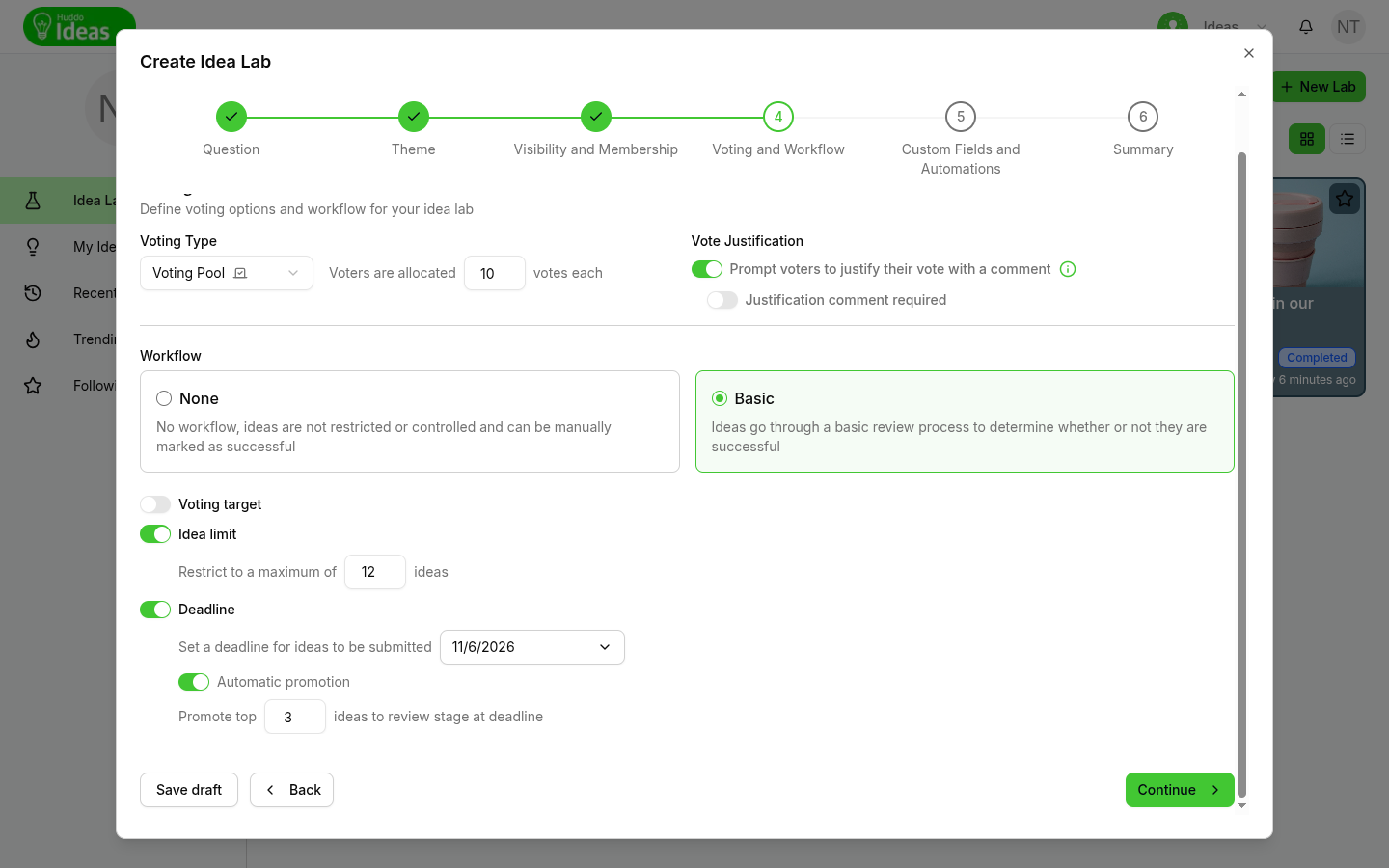The width and height of the screenshot is (1389, 868).
Task: Click the dialog scrollbar down arrow
Action: [1242, 805]
